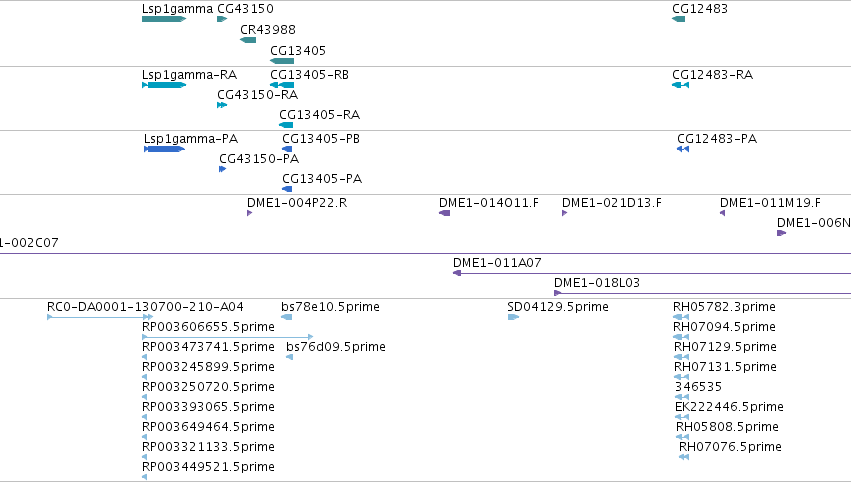
Task: Select CG43150-PA protein label
Action: tap(259, 158)
